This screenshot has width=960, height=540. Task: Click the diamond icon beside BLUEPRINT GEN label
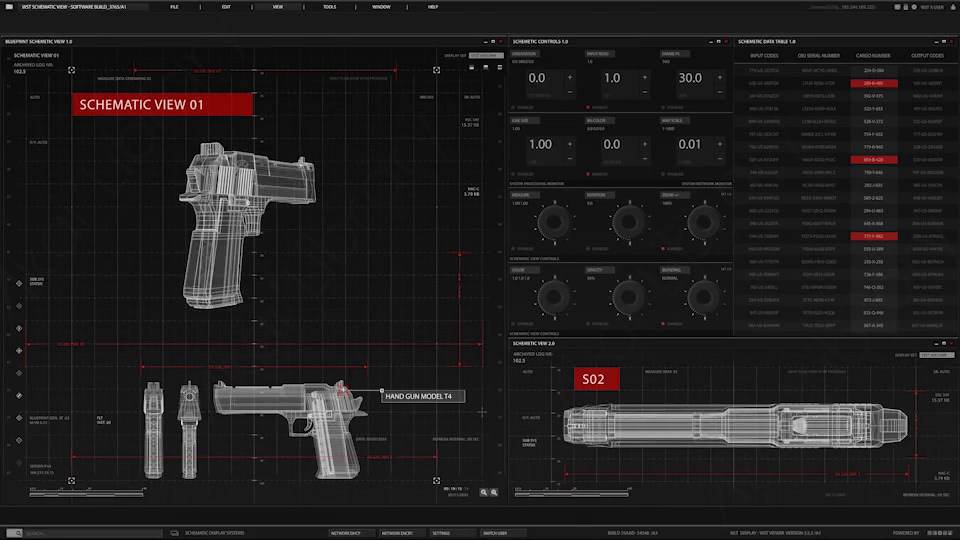pos(19,418)
